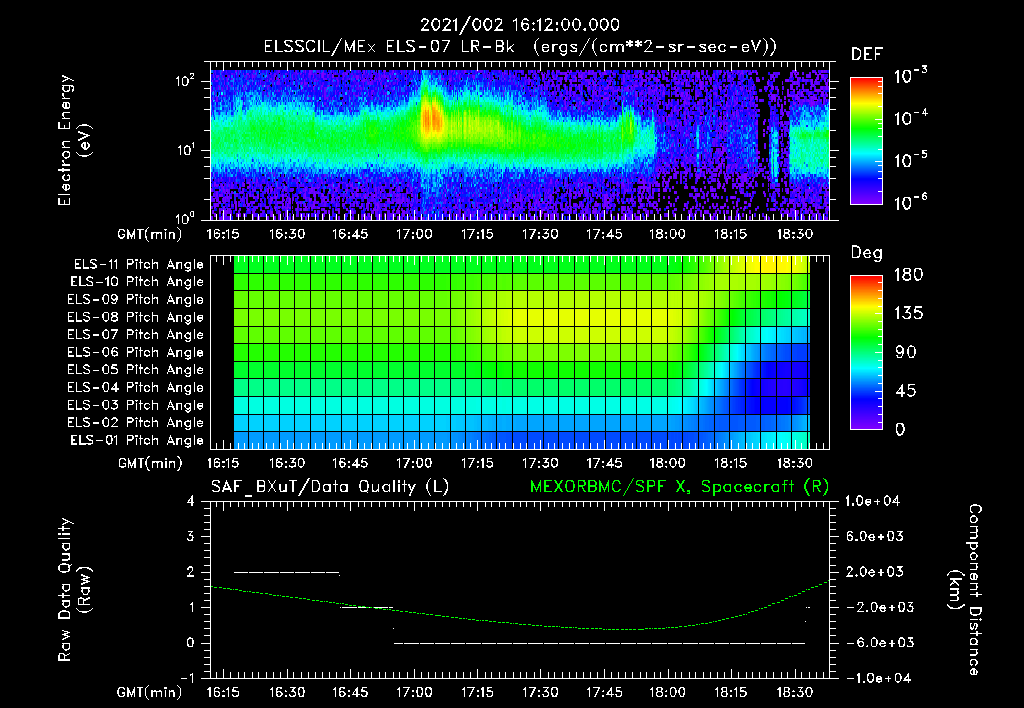Select the ELS-05 Pitch Angle row label
1024x708 pixels.
pos(136,370)
